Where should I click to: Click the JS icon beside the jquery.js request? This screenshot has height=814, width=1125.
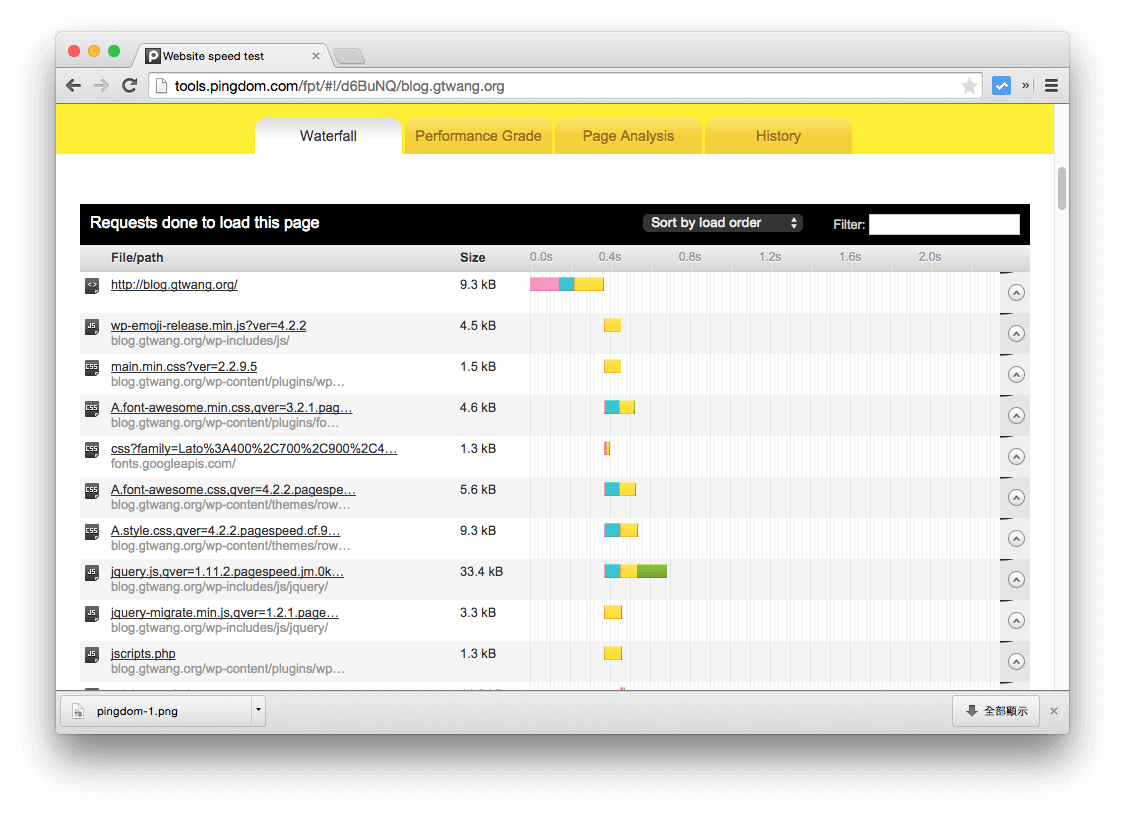(x=91, y=572)
